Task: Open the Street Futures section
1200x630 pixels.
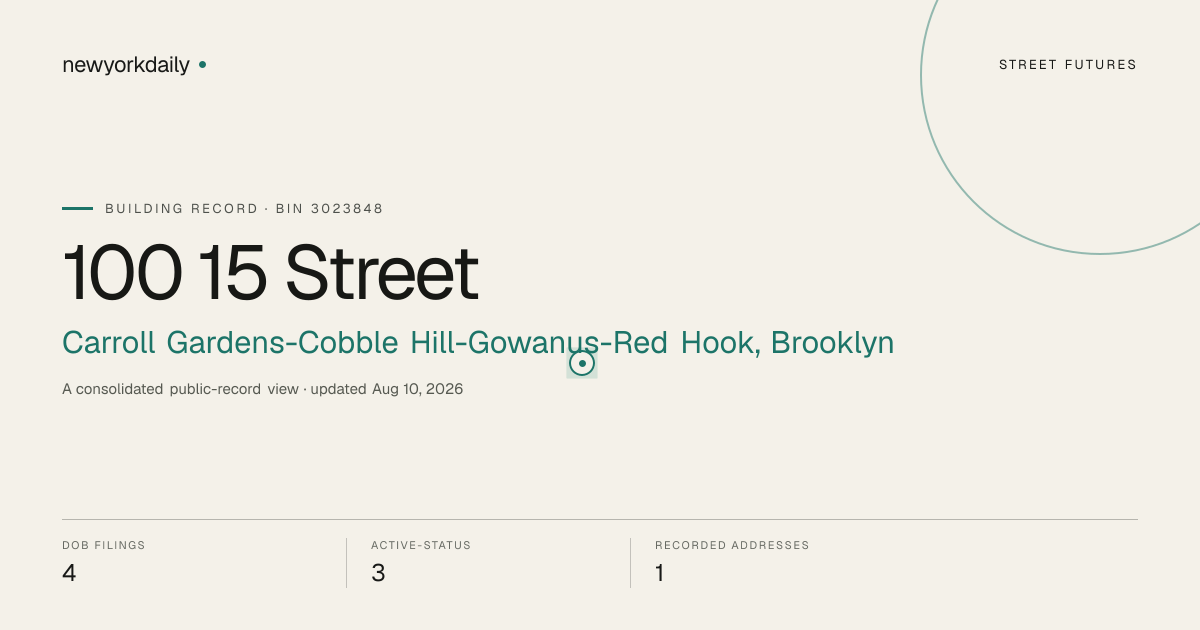Action: click(1068, 65)
